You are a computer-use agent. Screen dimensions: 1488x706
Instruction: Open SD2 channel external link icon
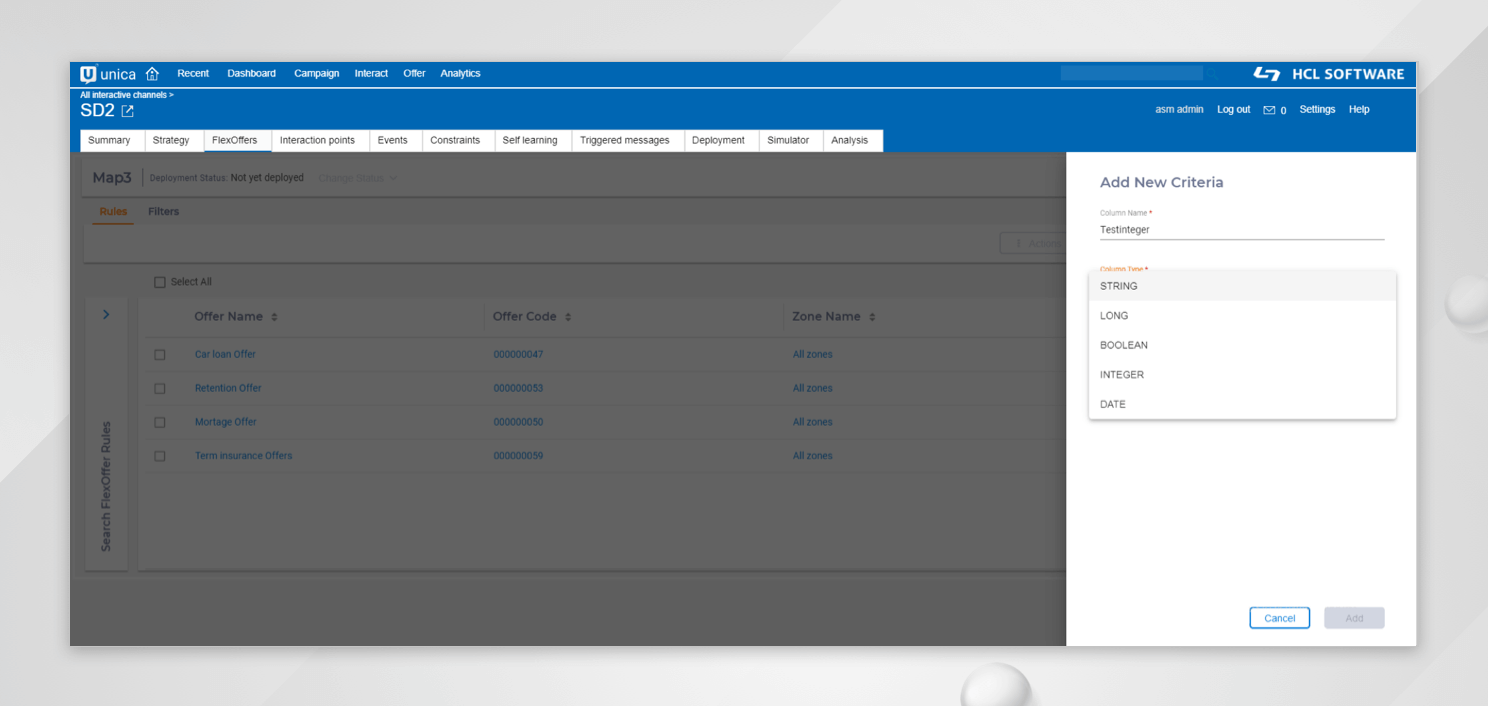[127, 111]
